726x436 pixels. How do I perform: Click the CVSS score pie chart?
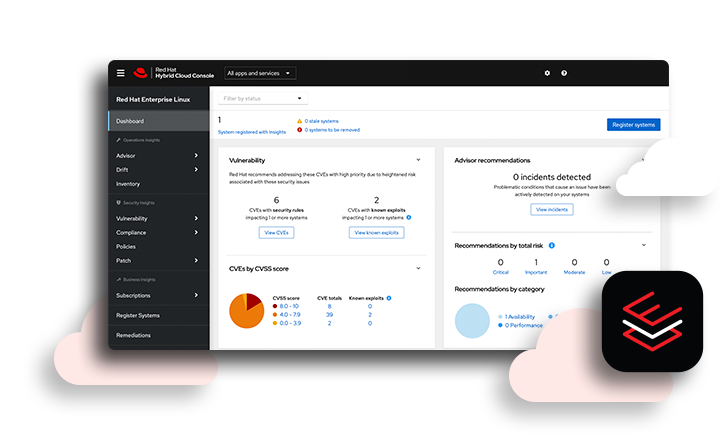pyautogui.click(x=247, y=311)
